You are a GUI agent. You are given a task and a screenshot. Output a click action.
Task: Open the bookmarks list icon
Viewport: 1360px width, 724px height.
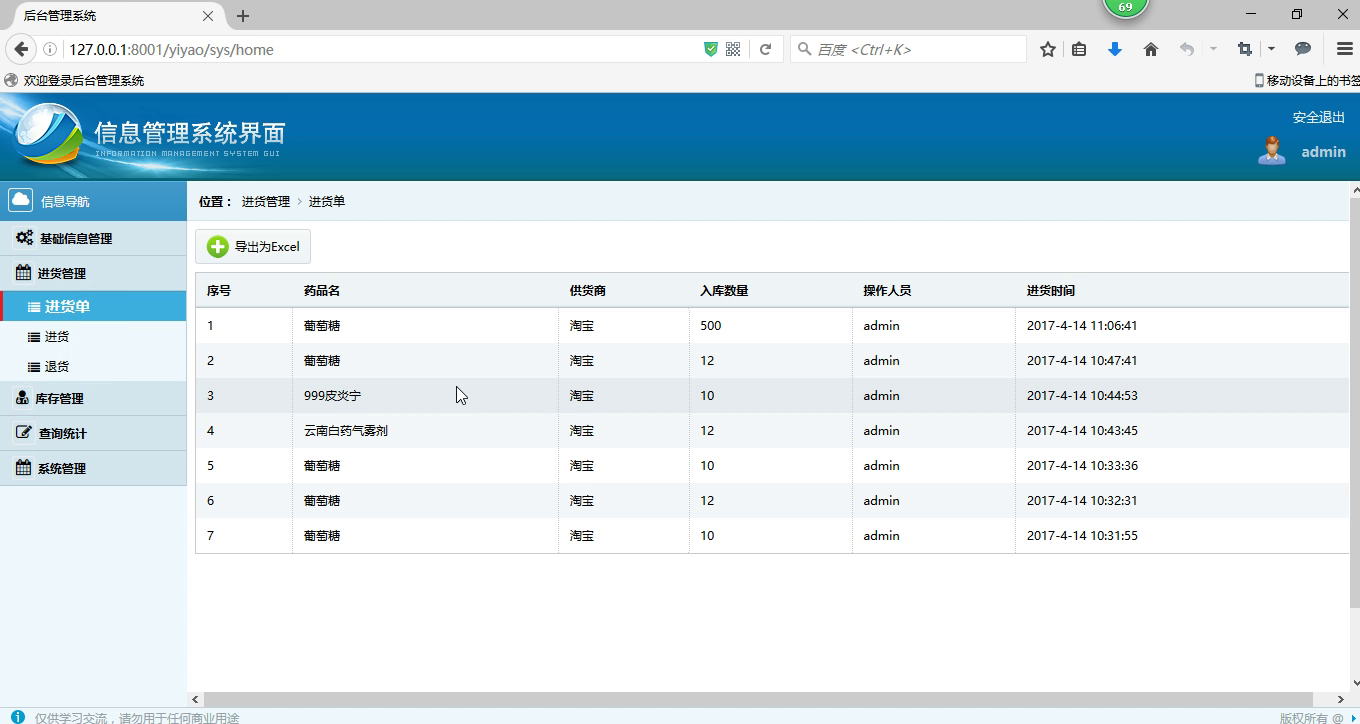pyautogui.click(x=1079, y=49)
